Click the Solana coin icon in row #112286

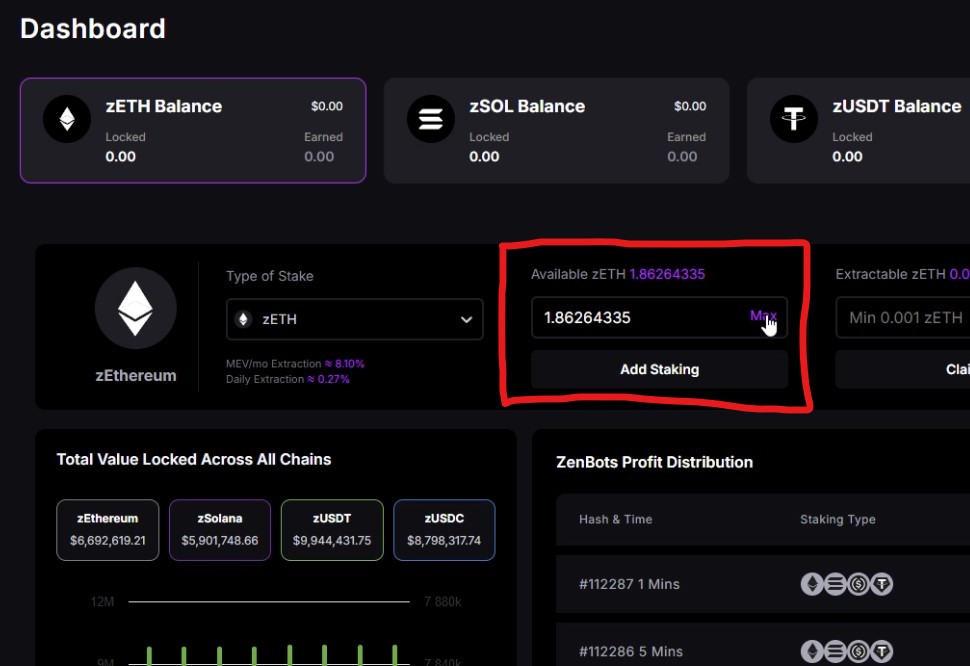click(835, 651)
